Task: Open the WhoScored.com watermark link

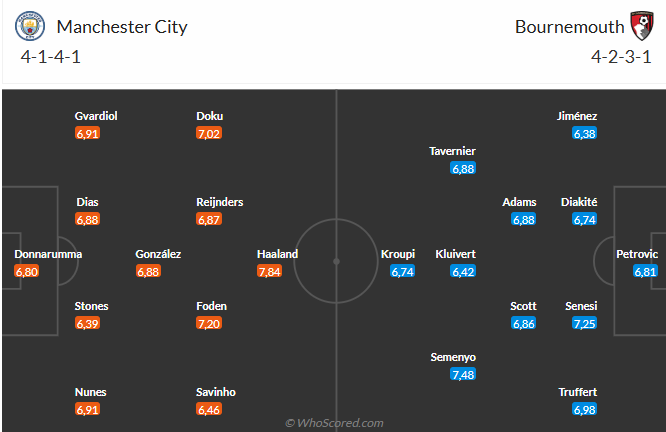Action: [333, 423]
